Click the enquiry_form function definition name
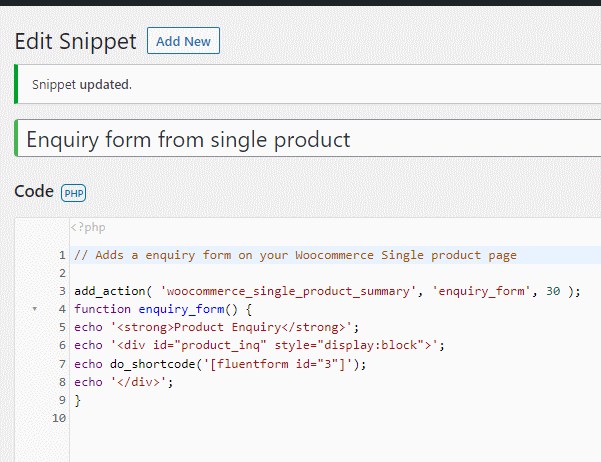This screenshot has width=601, height=462. coord(181,309)
